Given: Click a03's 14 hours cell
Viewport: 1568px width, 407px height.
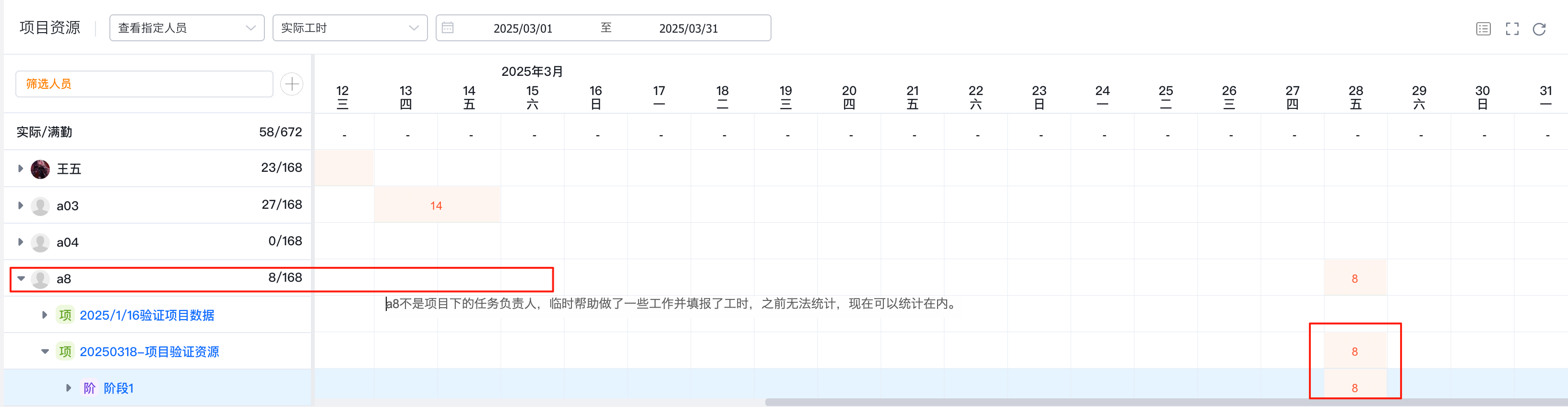Looking at the screenshot, I should [437, 206].
